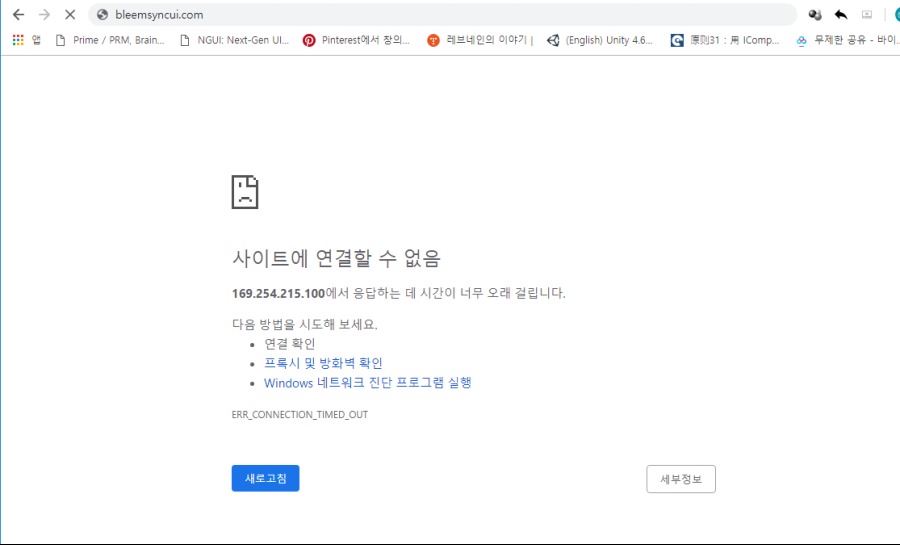900x545 pixels.
Task: Click the 169.254.215.100 IP address text
Action: 278,294
